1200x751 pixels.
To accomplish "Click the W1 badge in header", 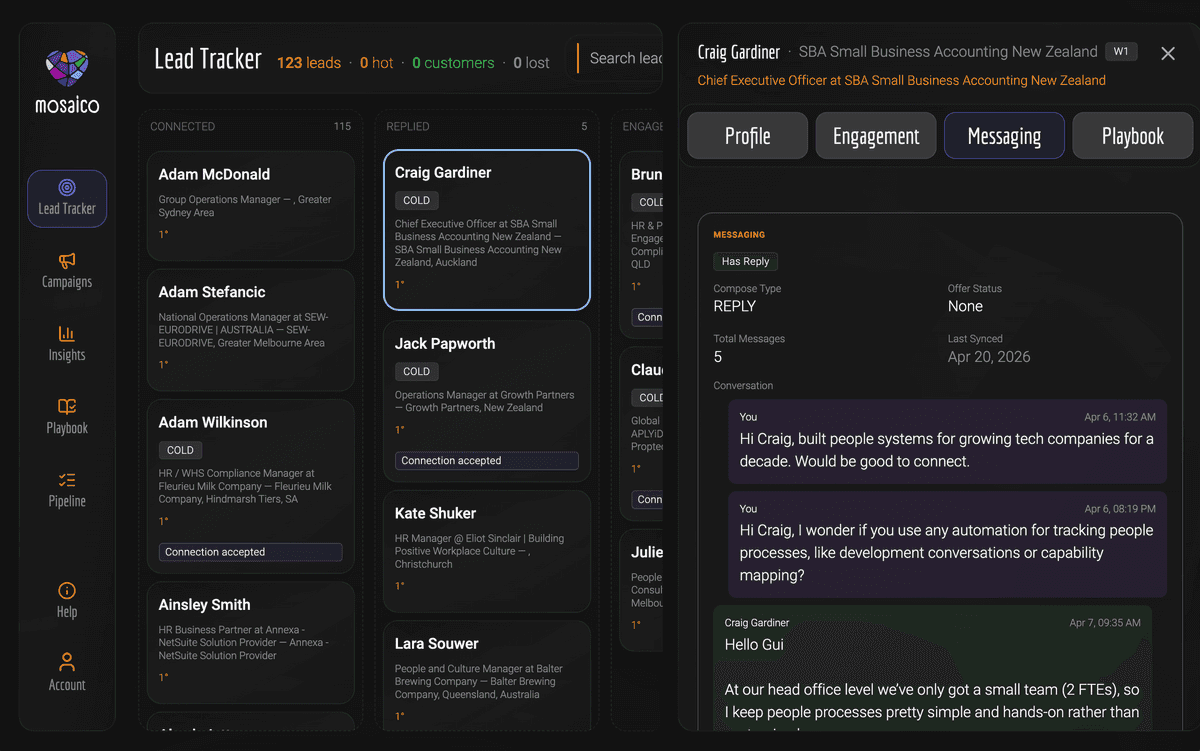I will pos(1121,52).
